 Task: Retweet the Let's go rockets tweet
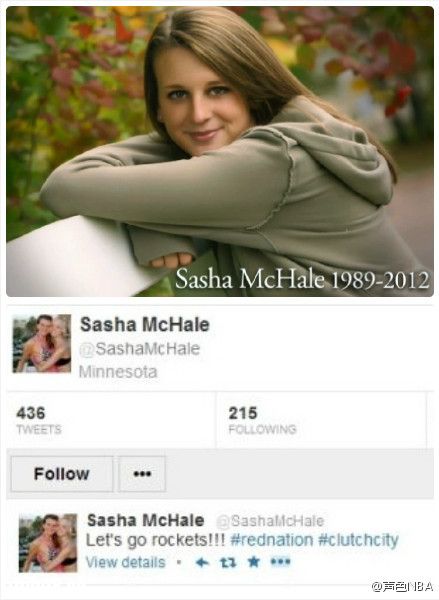point(228,562)
